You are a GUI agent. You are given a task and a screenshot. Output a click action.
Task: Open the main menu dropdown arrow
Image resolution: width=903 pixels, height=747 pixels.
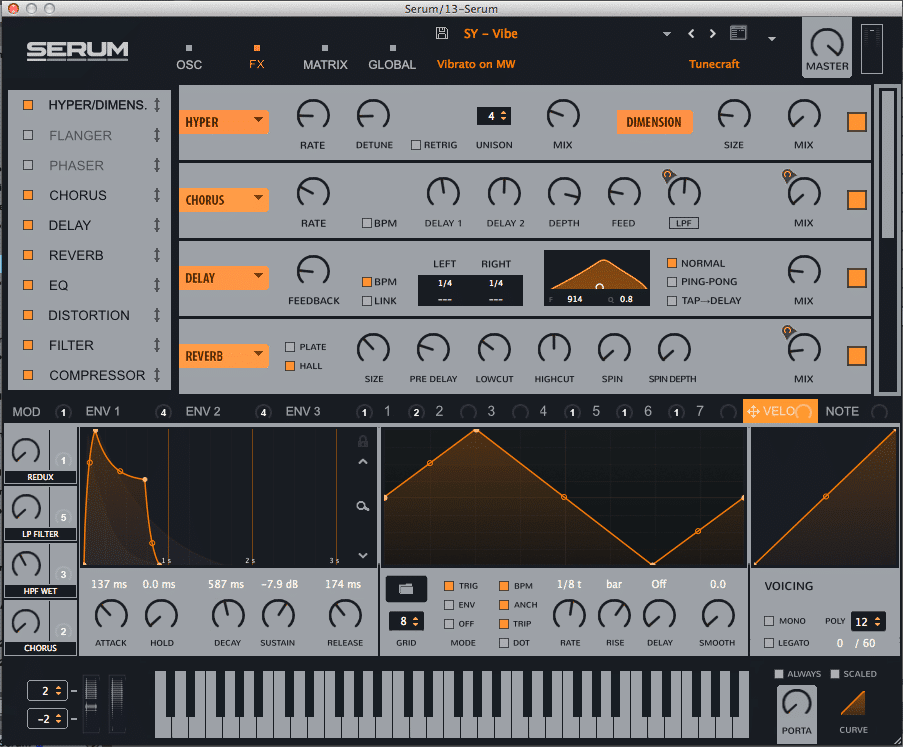(772, 39)
